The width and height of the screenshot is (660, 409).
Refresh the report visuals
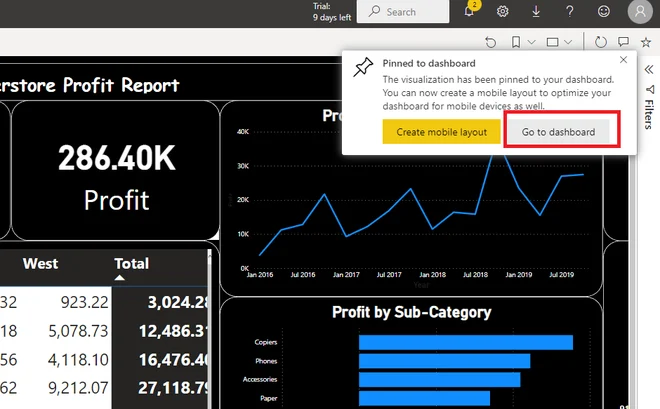[600, 42]
